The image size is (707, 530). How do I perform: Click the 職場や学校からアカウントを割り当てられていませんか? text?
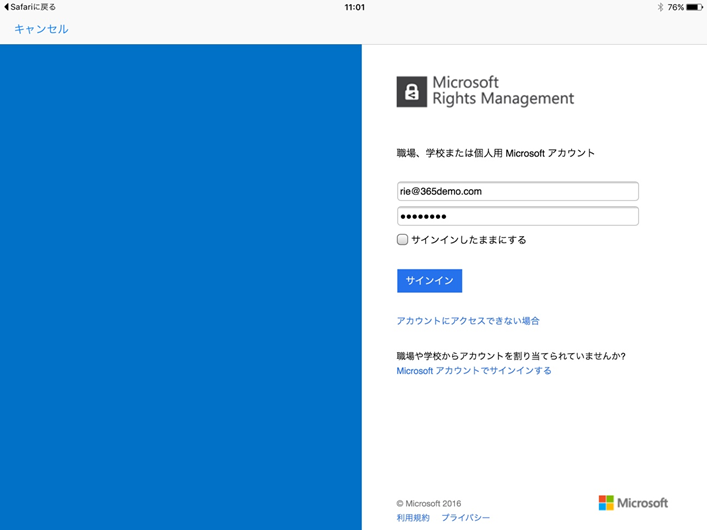click(x=511, y=356)
